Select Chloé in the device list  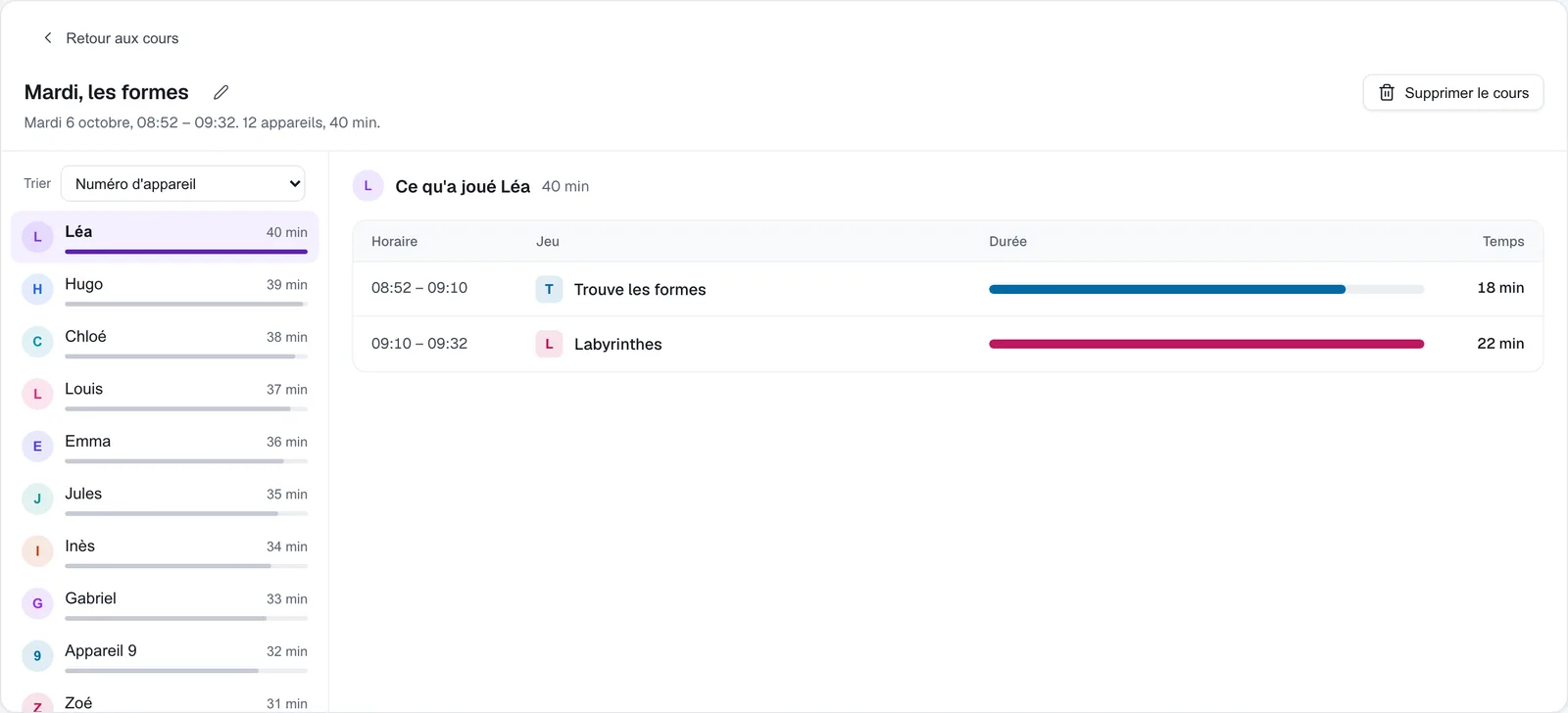(165, 341)
